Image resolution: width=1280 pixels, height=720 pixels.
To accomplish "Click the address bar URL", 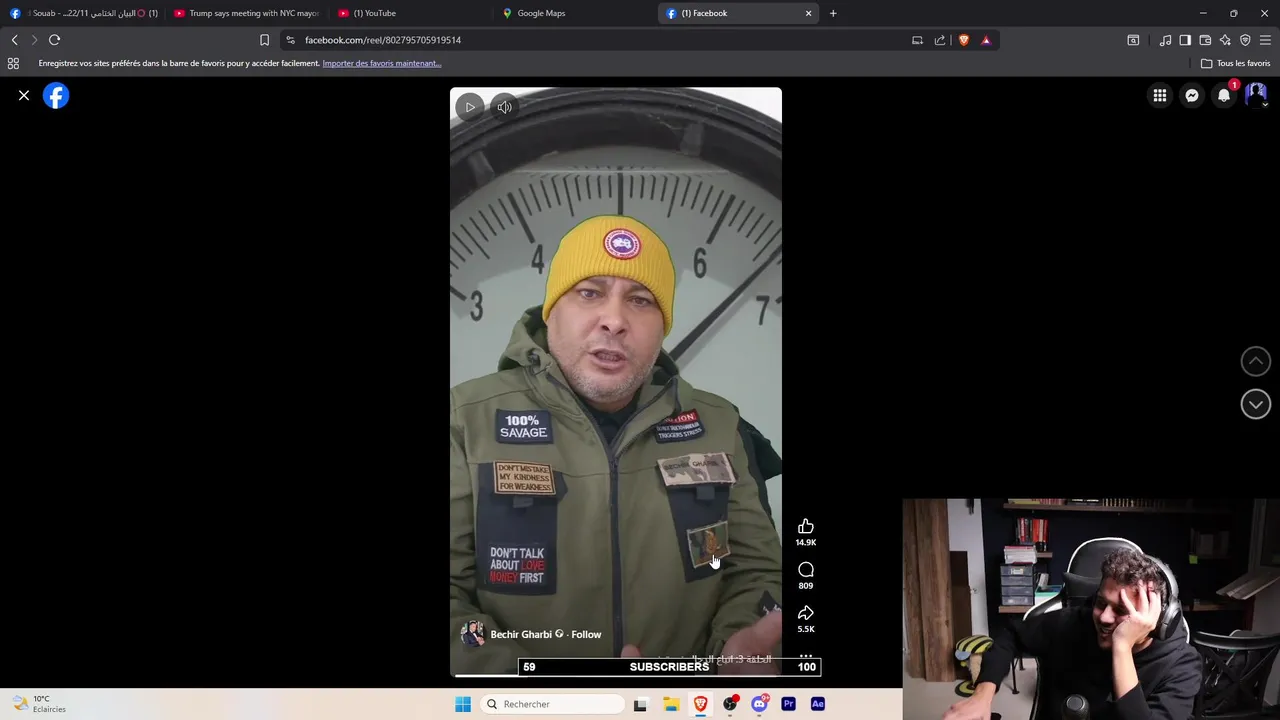I will [383, 40].
